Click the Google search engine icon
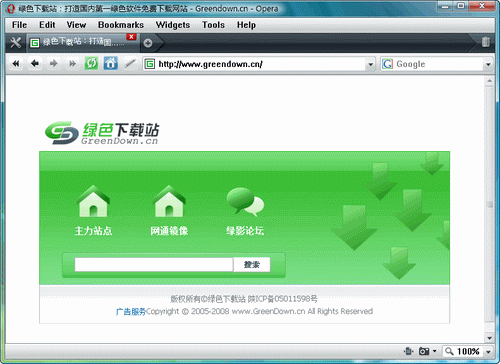The width and height of the screenshot is (500, 364). point(387,64)
